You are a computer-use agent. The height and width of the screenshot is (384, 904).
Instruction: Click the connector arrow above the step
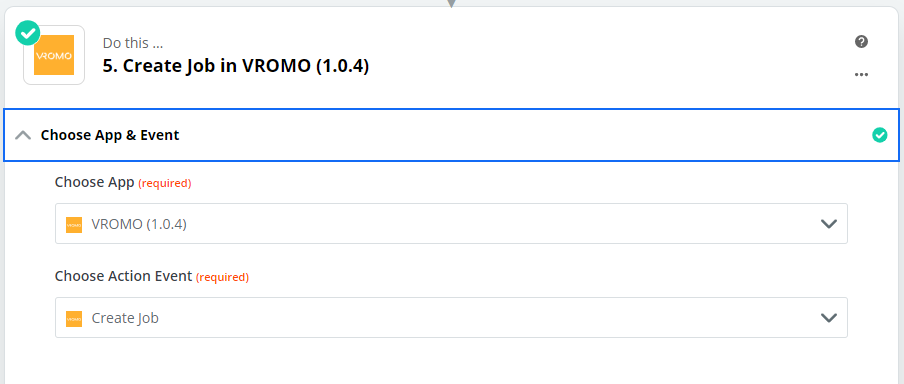tap(451, 3)
